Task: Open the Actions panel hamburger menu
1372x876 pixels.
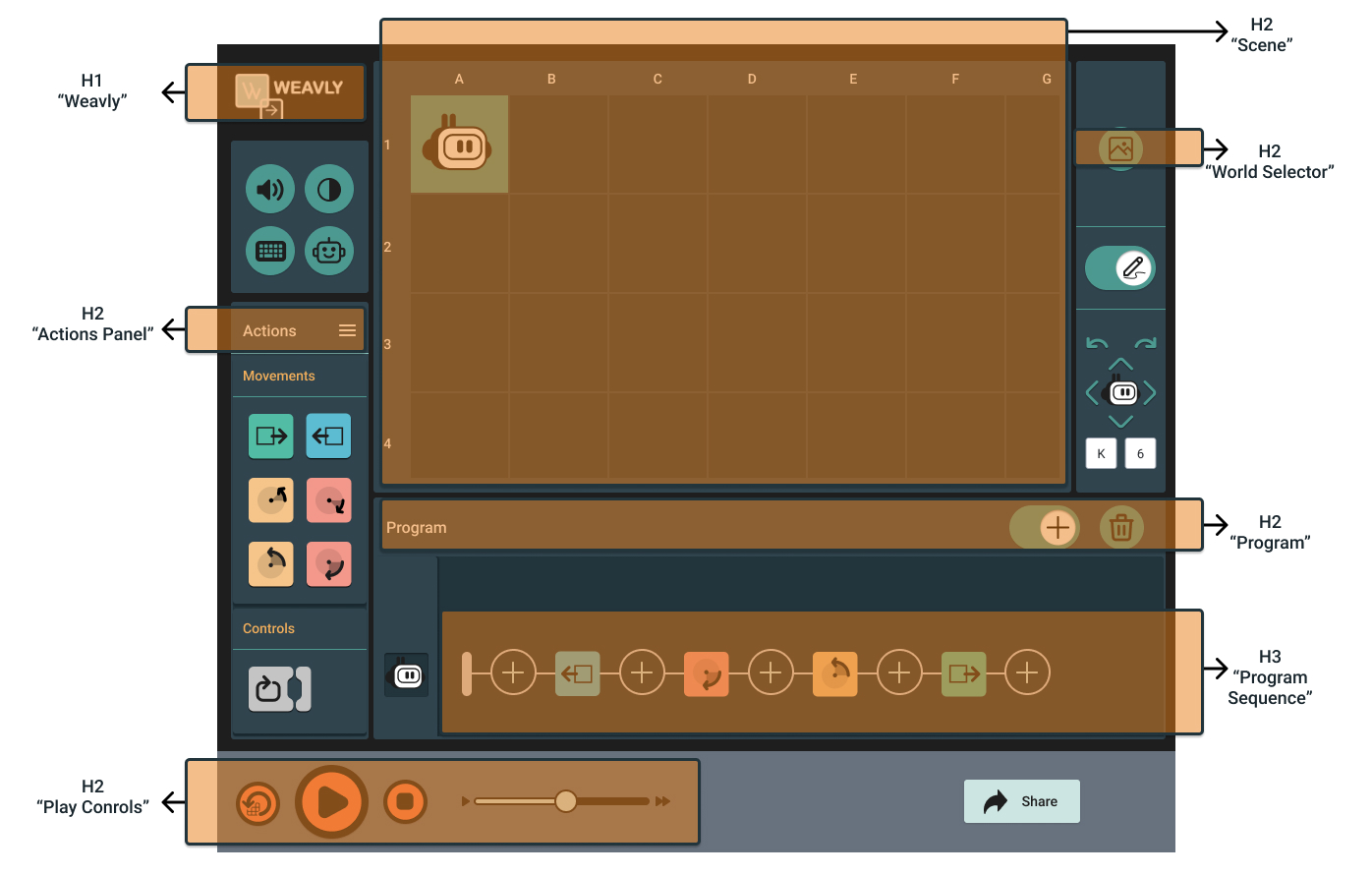Action: tap(347, 330)
